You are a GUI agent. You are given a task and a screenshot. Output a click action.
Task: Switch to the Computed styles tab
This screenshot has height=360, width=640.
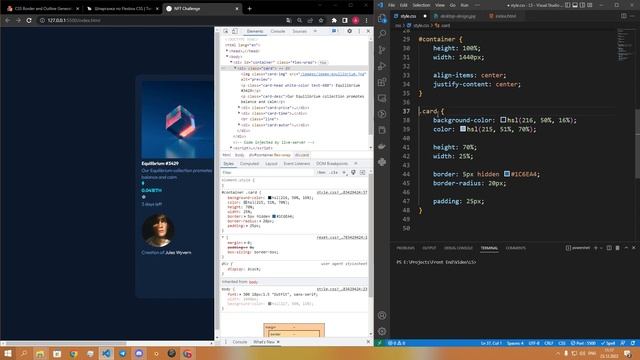(x=249, y=164)
